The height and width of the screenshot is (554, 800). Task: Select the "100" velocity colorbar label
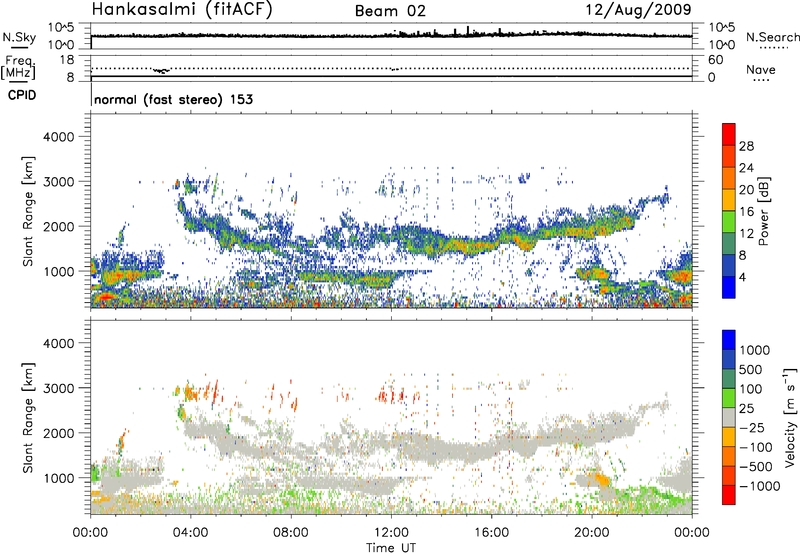click(751, 389)
